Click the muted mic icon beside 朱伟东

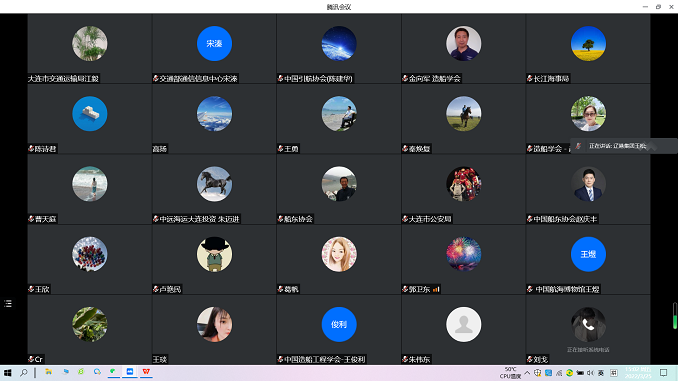point(405,359)
